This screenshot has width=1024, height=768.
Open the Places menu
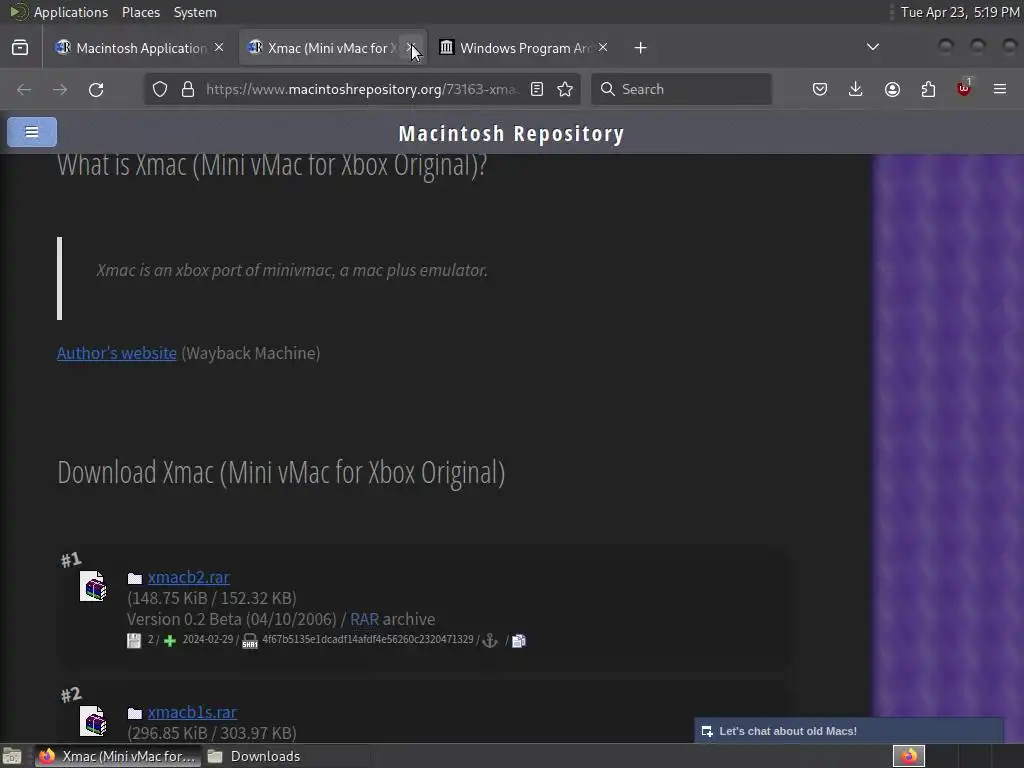coord(141,12)
